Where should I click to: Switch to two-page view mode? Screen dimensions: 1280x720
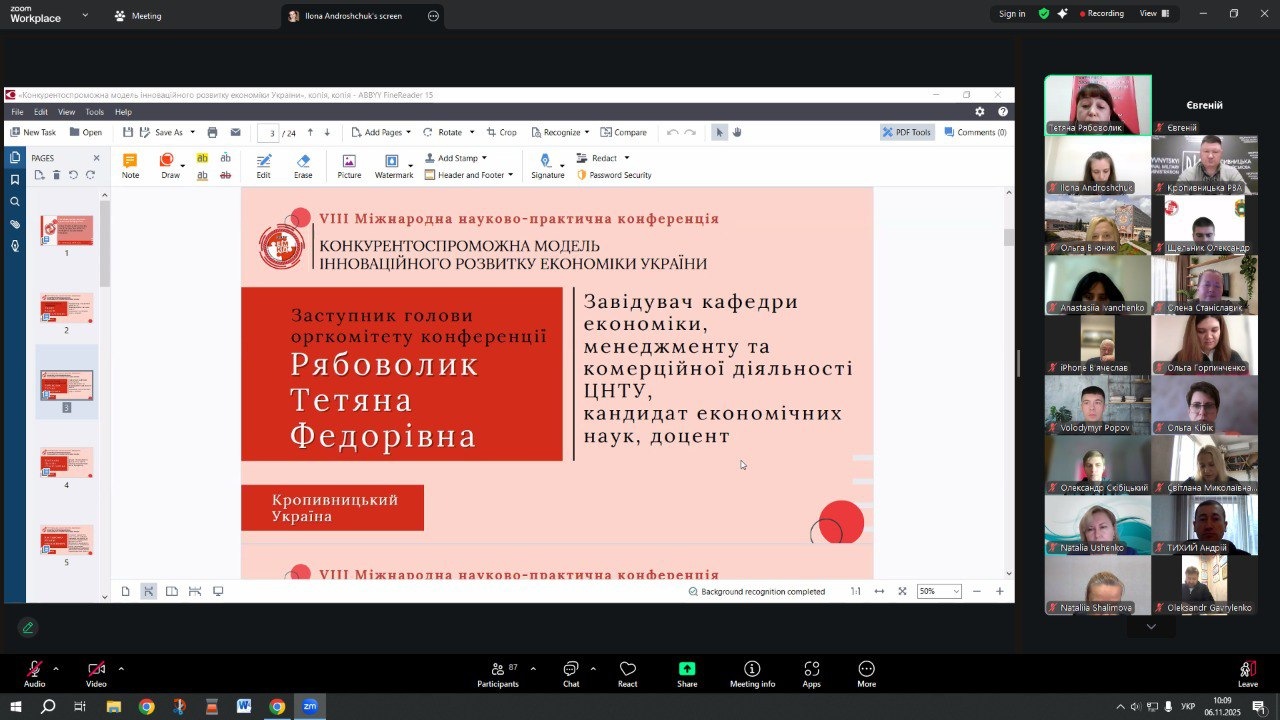(x=172, y=591)
